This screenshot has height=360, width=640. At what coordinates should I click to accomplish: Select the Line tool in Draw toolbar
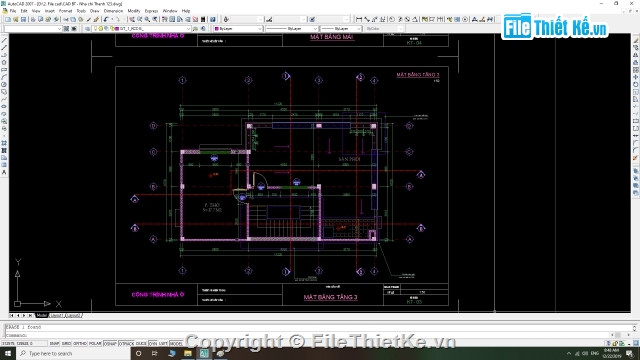click(4, 40)
